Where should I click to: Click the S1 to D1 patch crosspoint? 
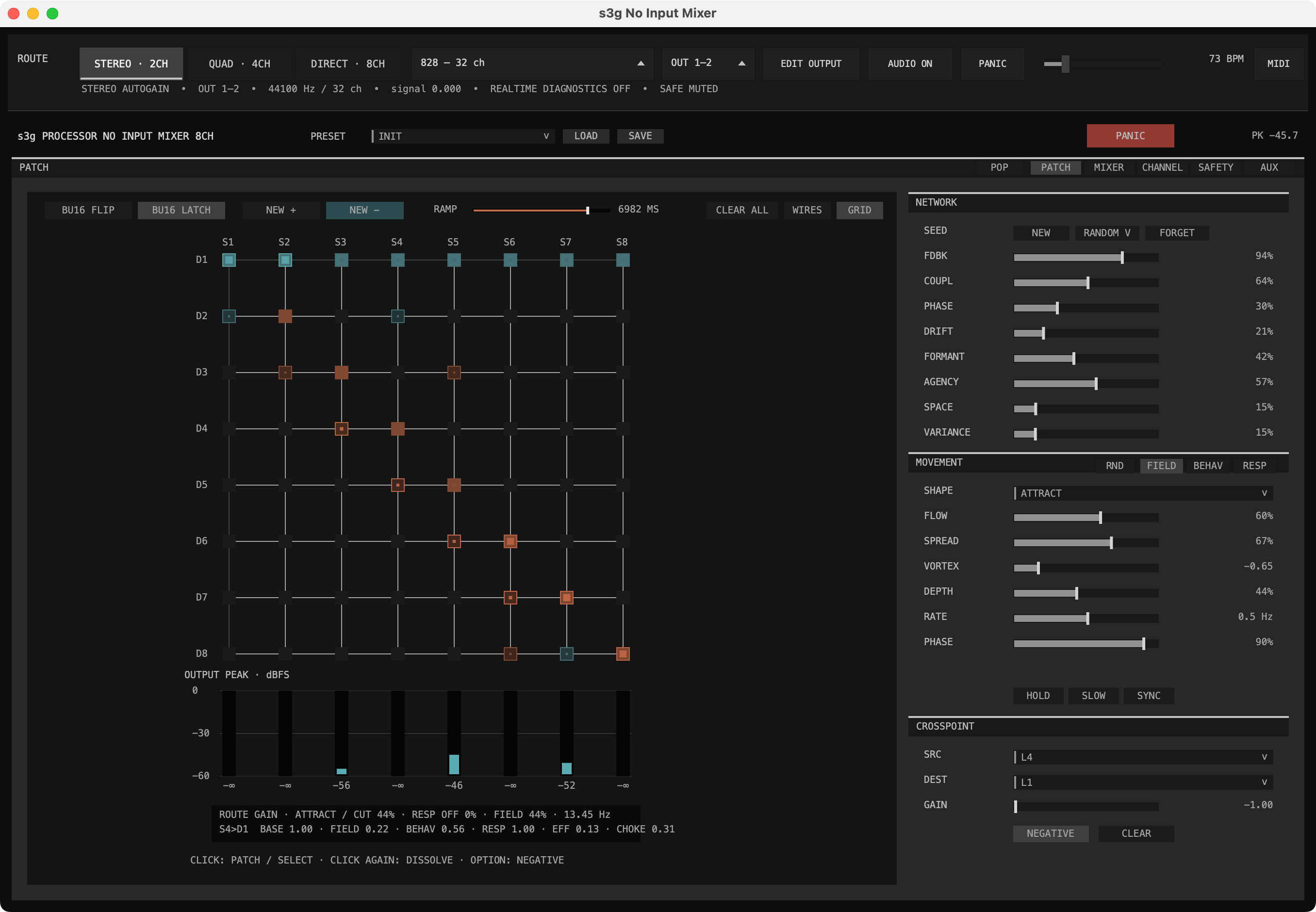point(229,260)
